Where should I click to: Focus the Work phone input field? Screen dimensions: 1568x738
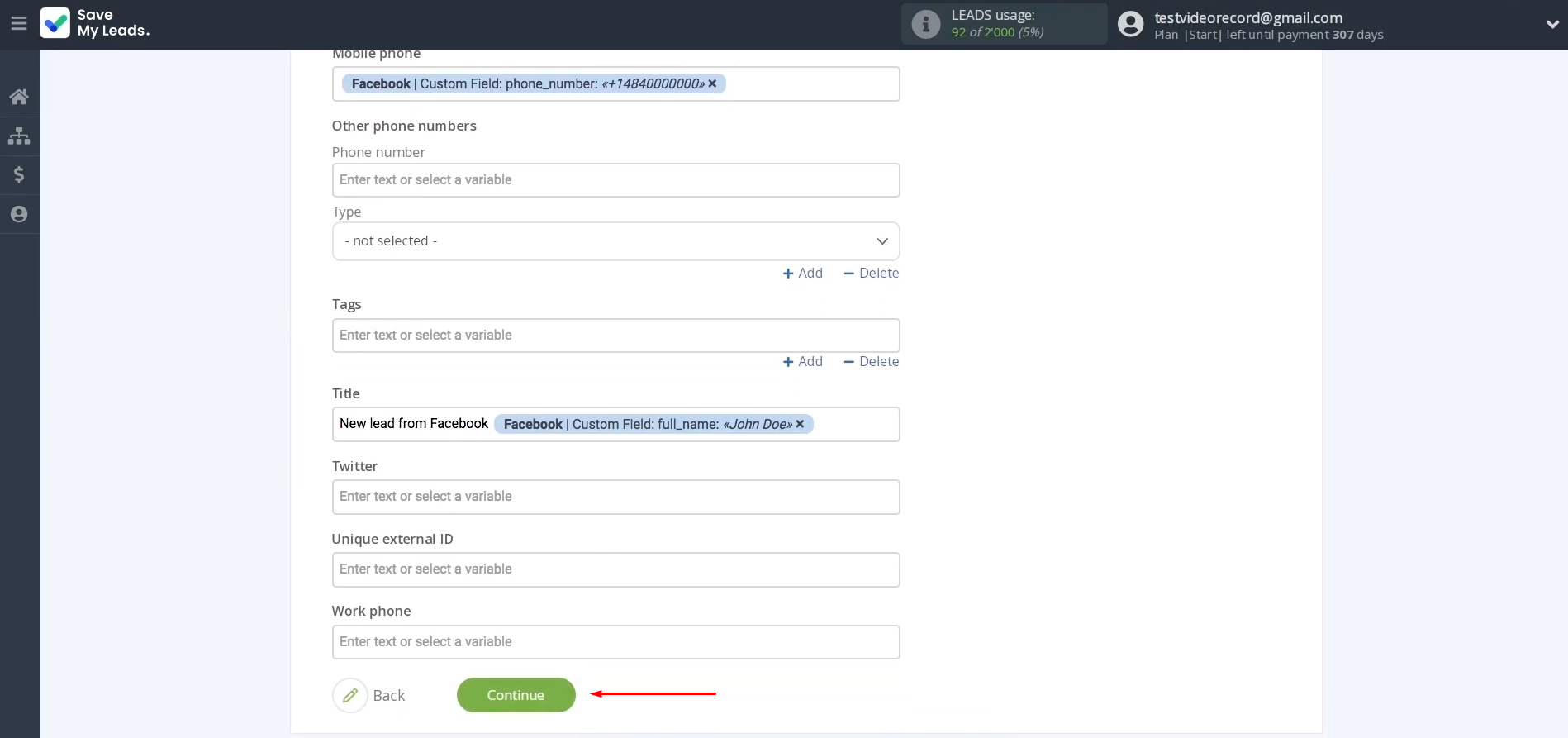point(615,642)
